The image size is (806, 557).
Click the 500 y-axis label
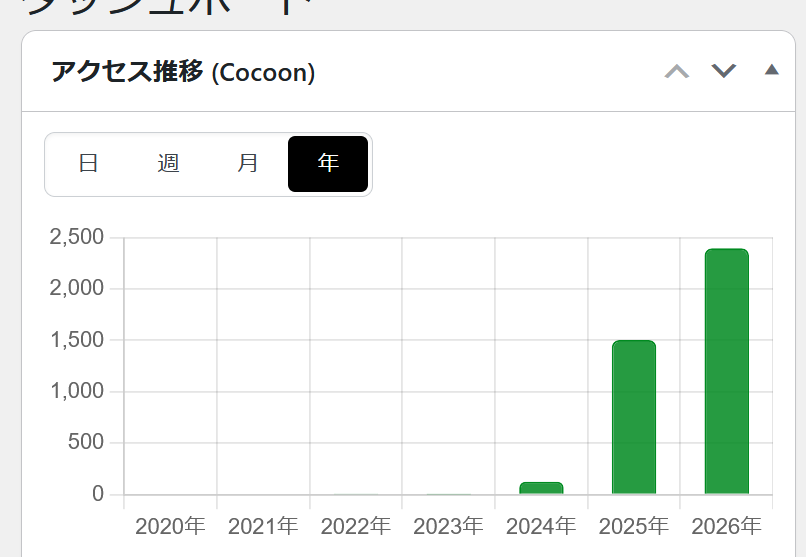(x=86, y=442)
